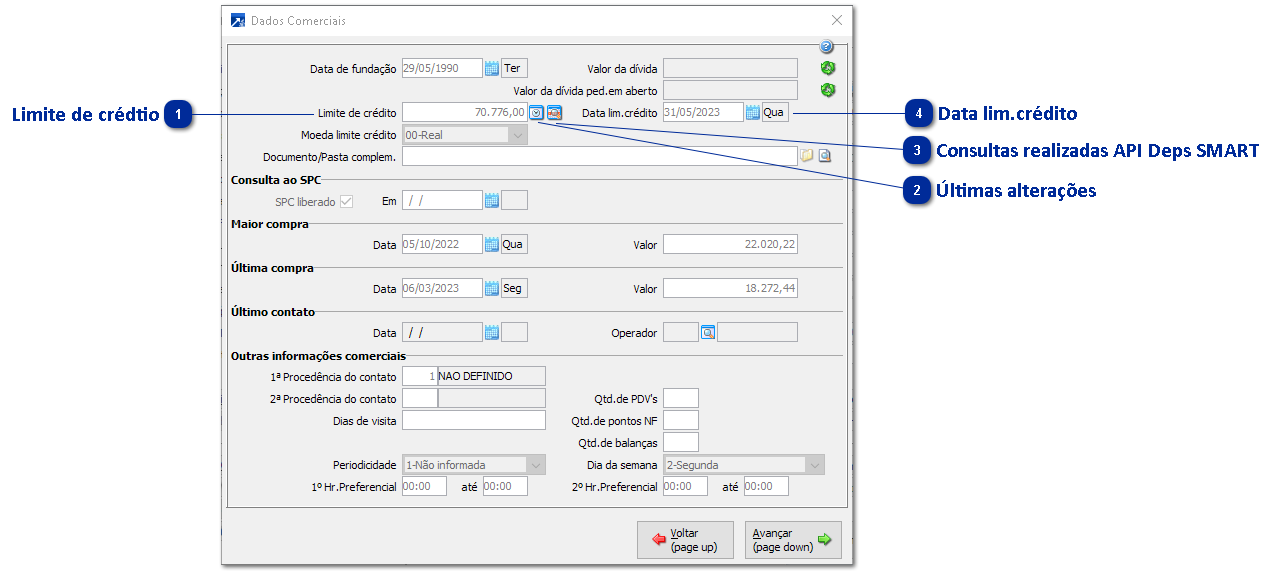Open Últimas alterações icon next to credit limit
Viewport: 1275px width, 581px height.
point(537,113)
